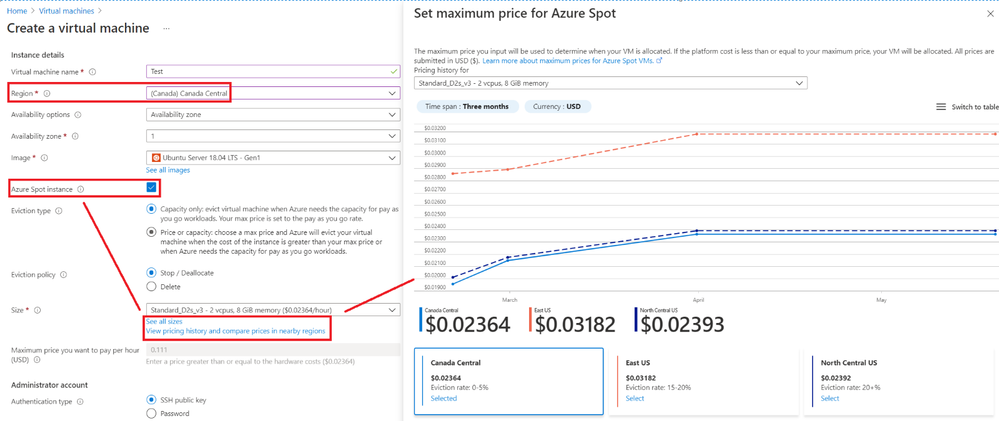
Task: Select Password authentication type
Action: 152,413
